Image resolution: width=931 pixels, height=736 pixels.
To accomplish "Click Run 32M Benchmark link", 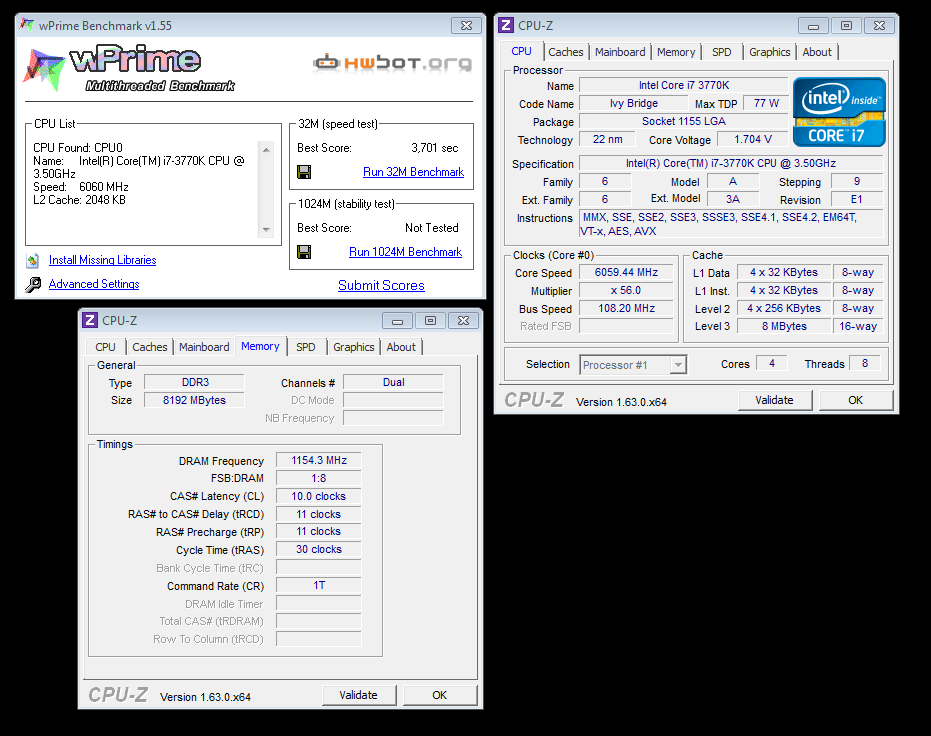I will [413, 172].
